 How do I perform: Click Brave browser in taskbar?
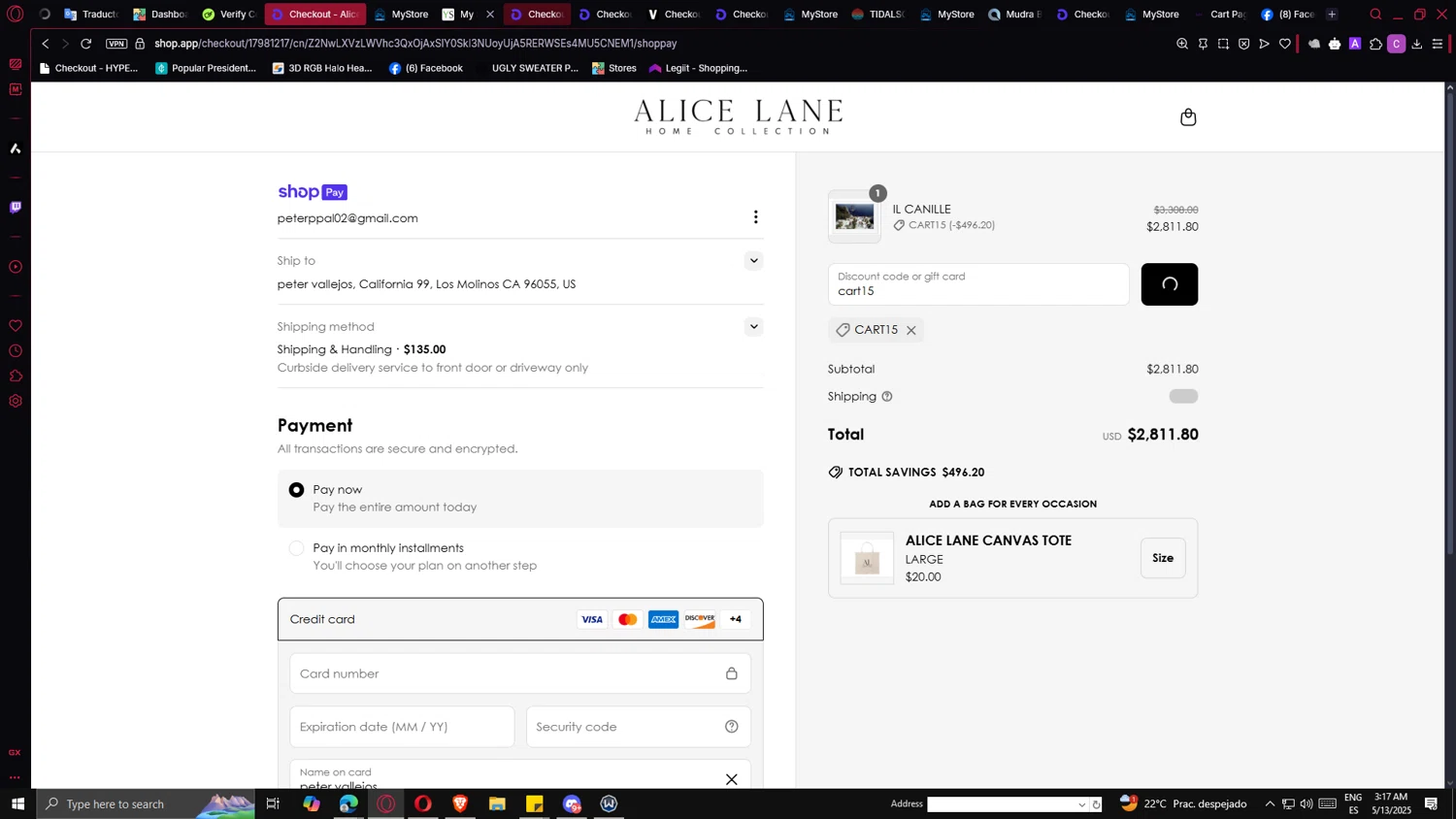tap(460, 803)
